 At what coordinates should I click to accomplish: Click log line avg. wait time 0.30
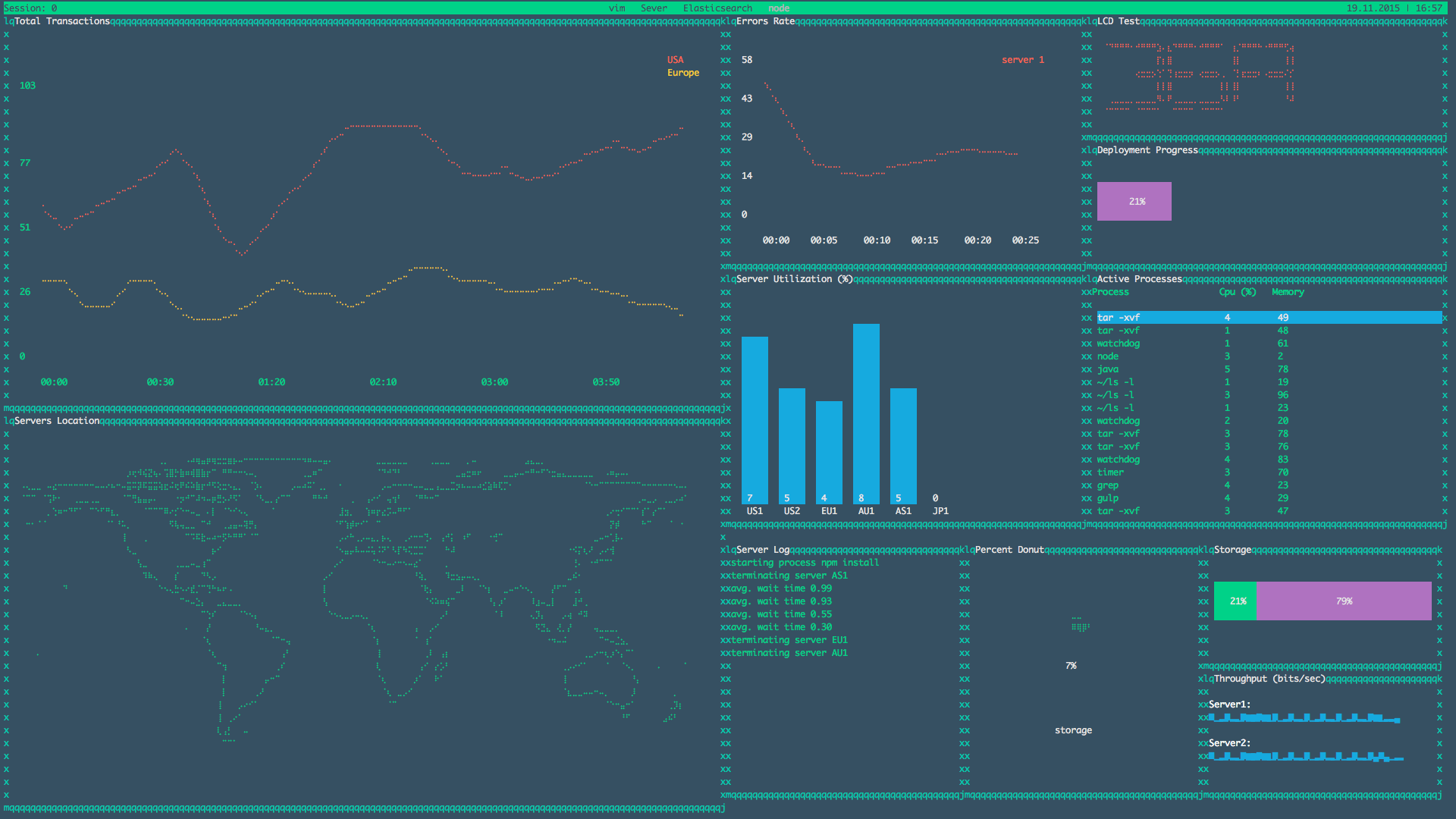(x=781, y=627)
